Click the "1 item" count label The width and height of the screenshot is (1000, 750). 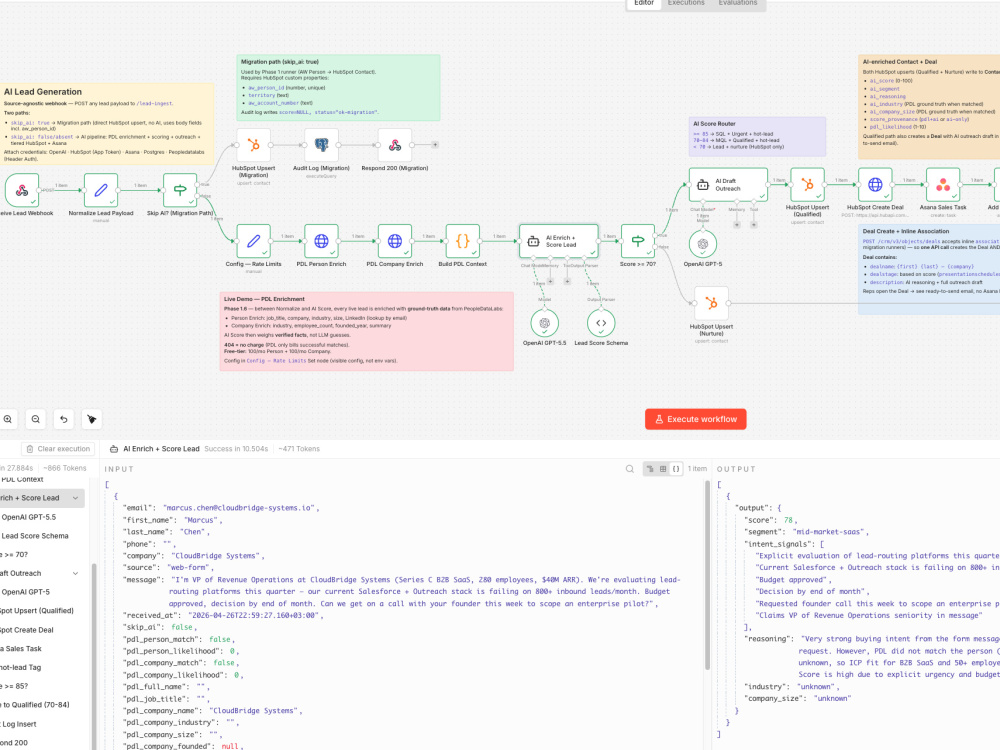(697, 469)
